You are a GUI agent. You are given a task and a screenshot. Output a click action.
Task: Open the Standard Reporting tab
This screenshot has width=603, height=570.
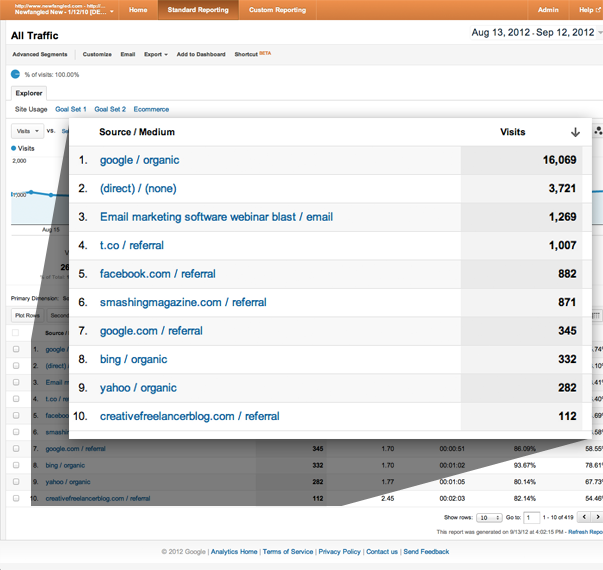[198, 10]
